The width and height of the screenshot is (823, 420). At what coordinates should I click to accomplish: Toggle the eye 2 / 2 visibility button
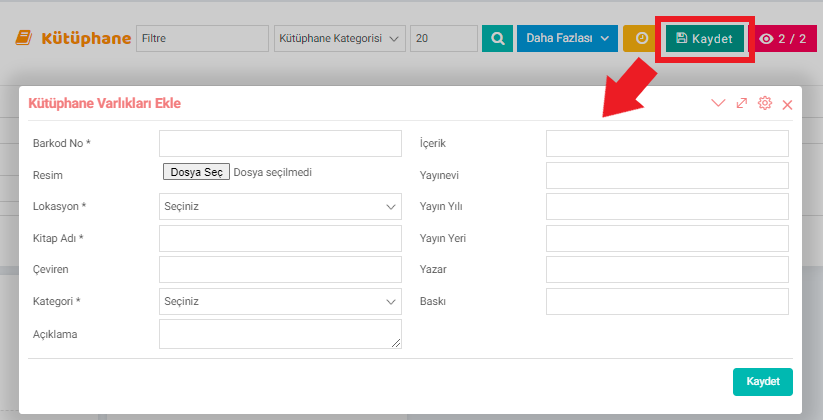click(x=783, y=38)
